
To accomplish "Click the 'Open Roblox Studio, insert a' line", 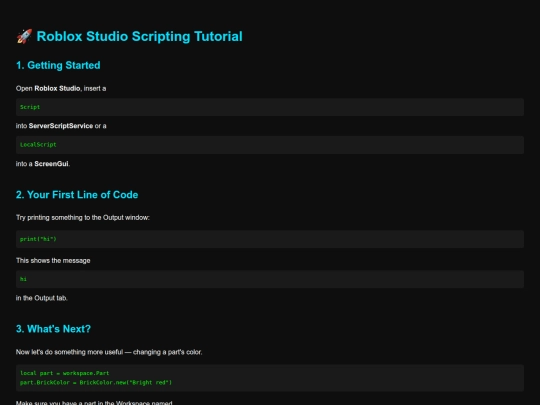I will click(x=61, y=89).
